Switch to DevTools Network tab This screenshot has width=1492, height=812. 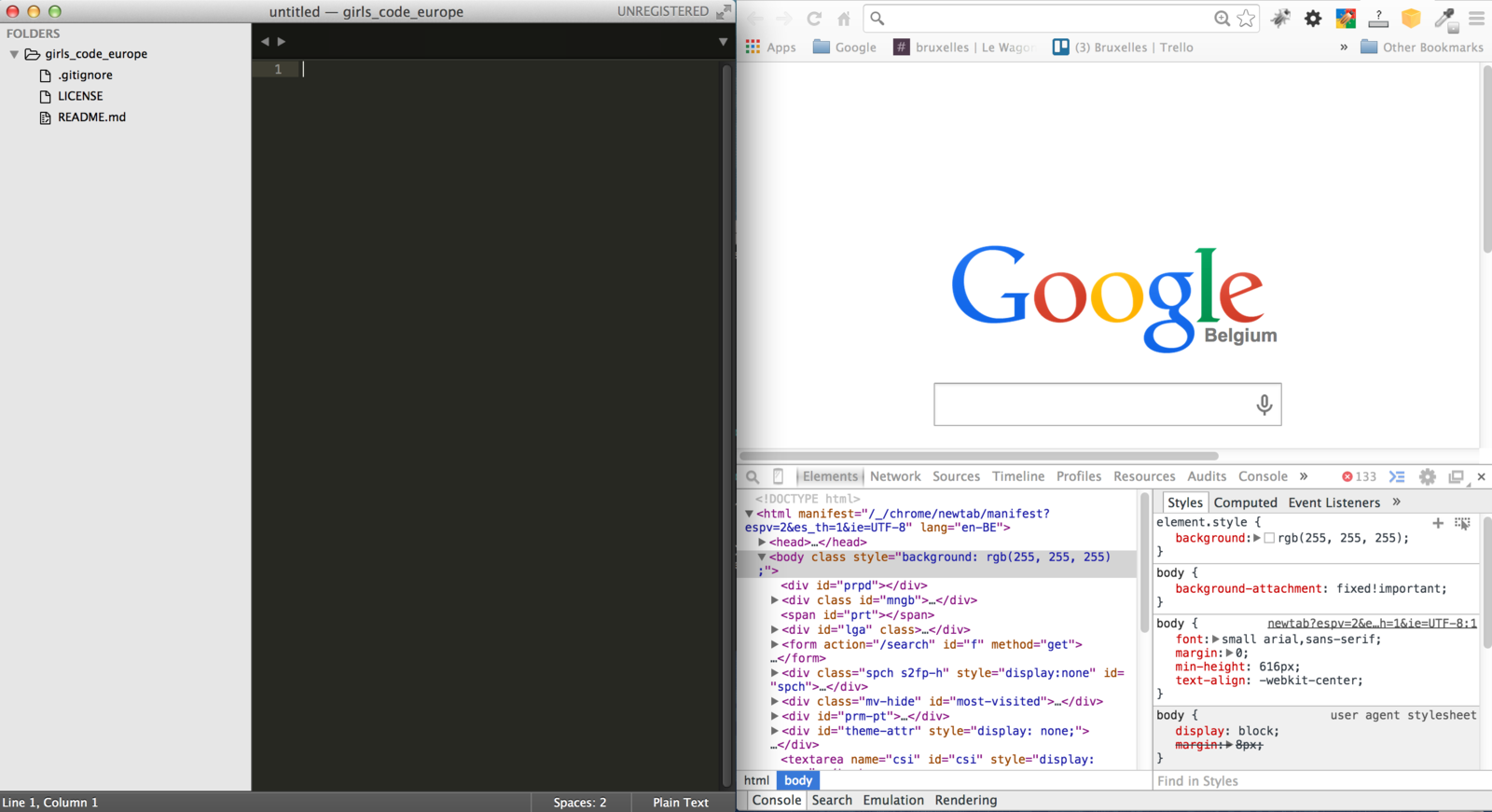click(895, 476)
